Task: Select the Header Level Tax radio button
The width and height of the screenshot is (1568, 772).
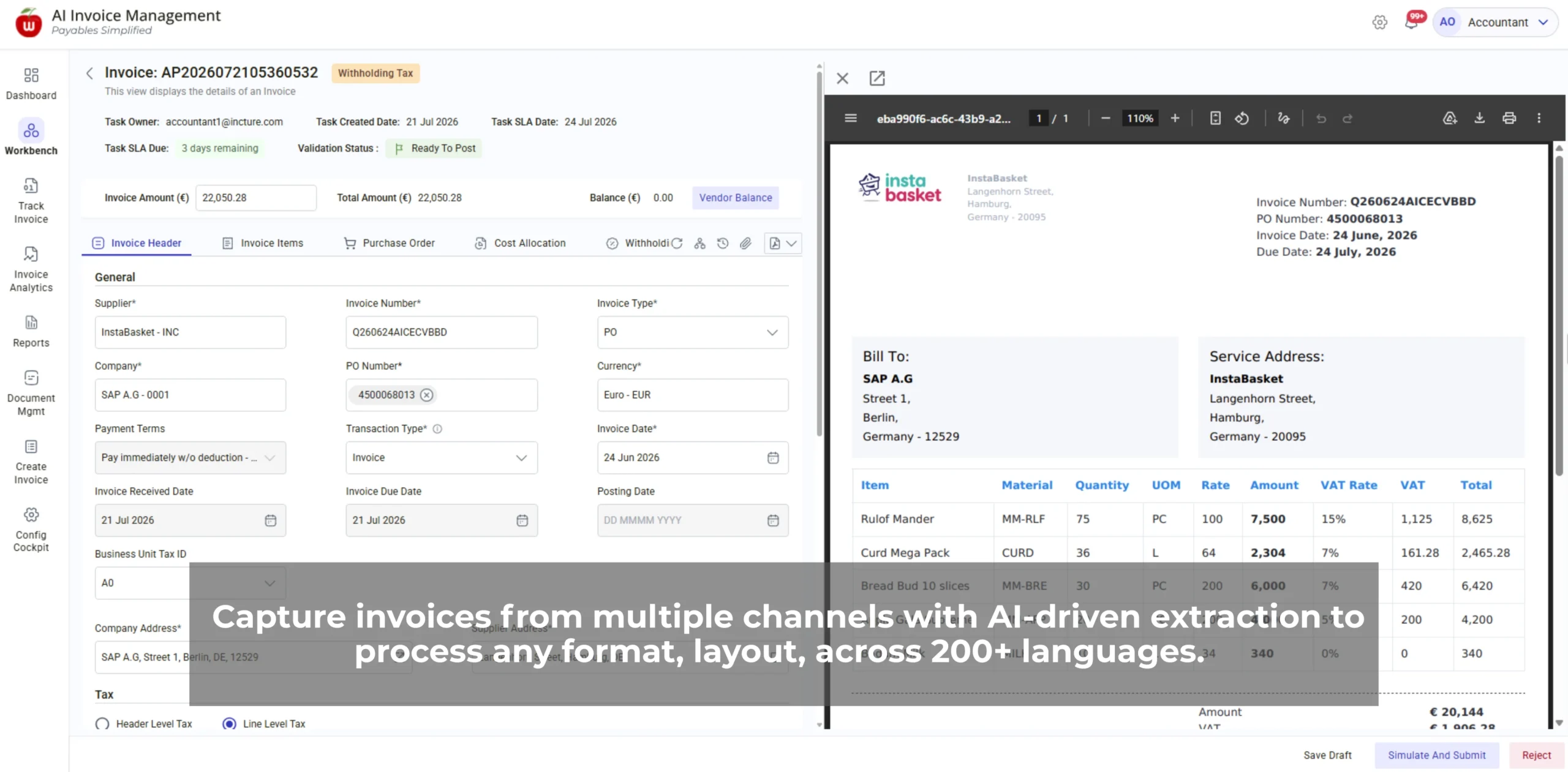Action: coord(102,724)
